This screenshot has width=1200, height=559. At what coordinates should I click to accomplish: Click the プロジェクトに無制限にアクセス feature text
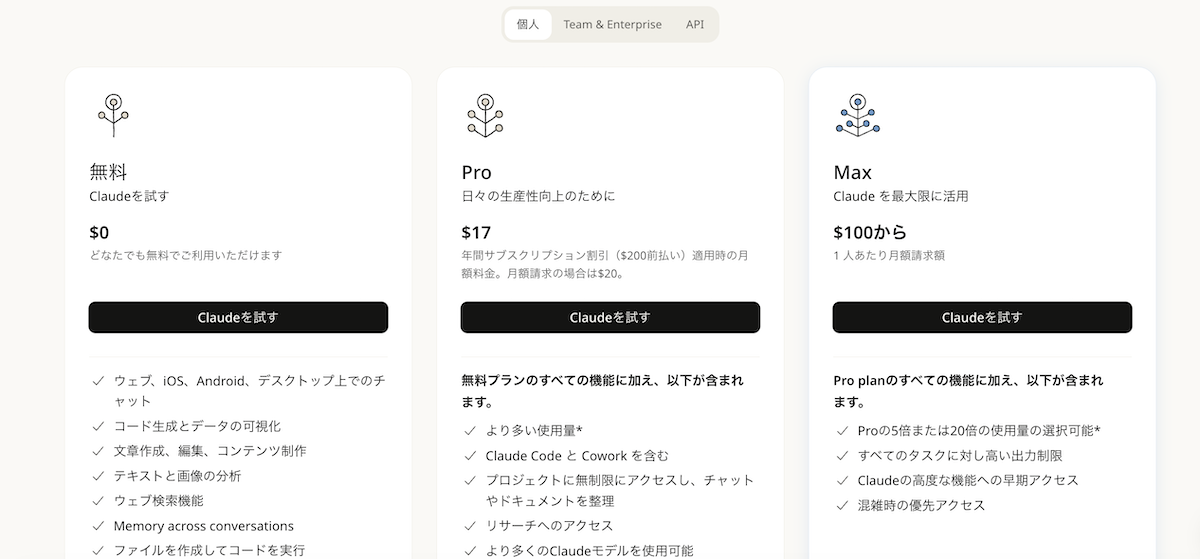(620, 490)
